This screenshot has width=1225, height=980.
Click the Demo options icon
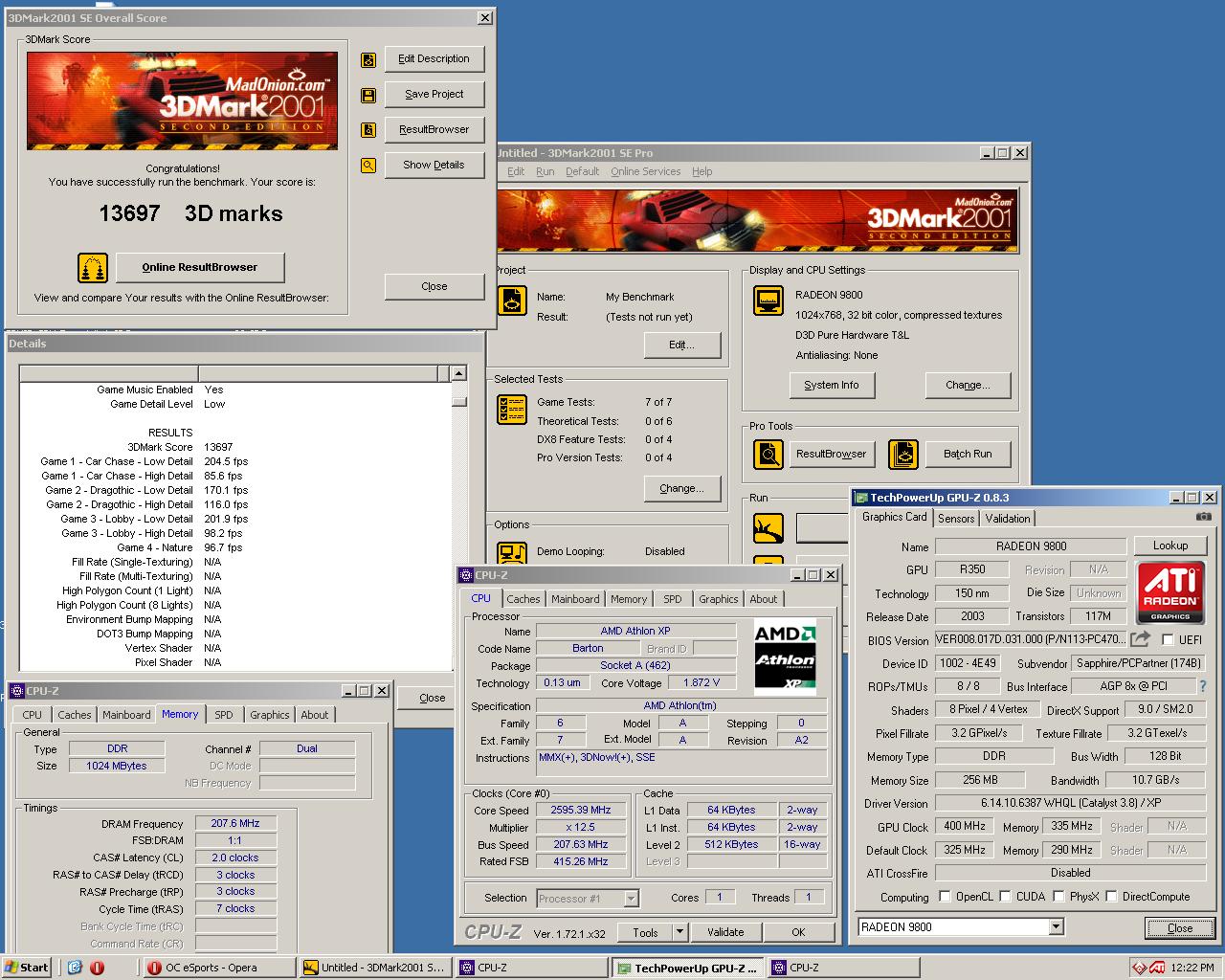coord(513,552)
